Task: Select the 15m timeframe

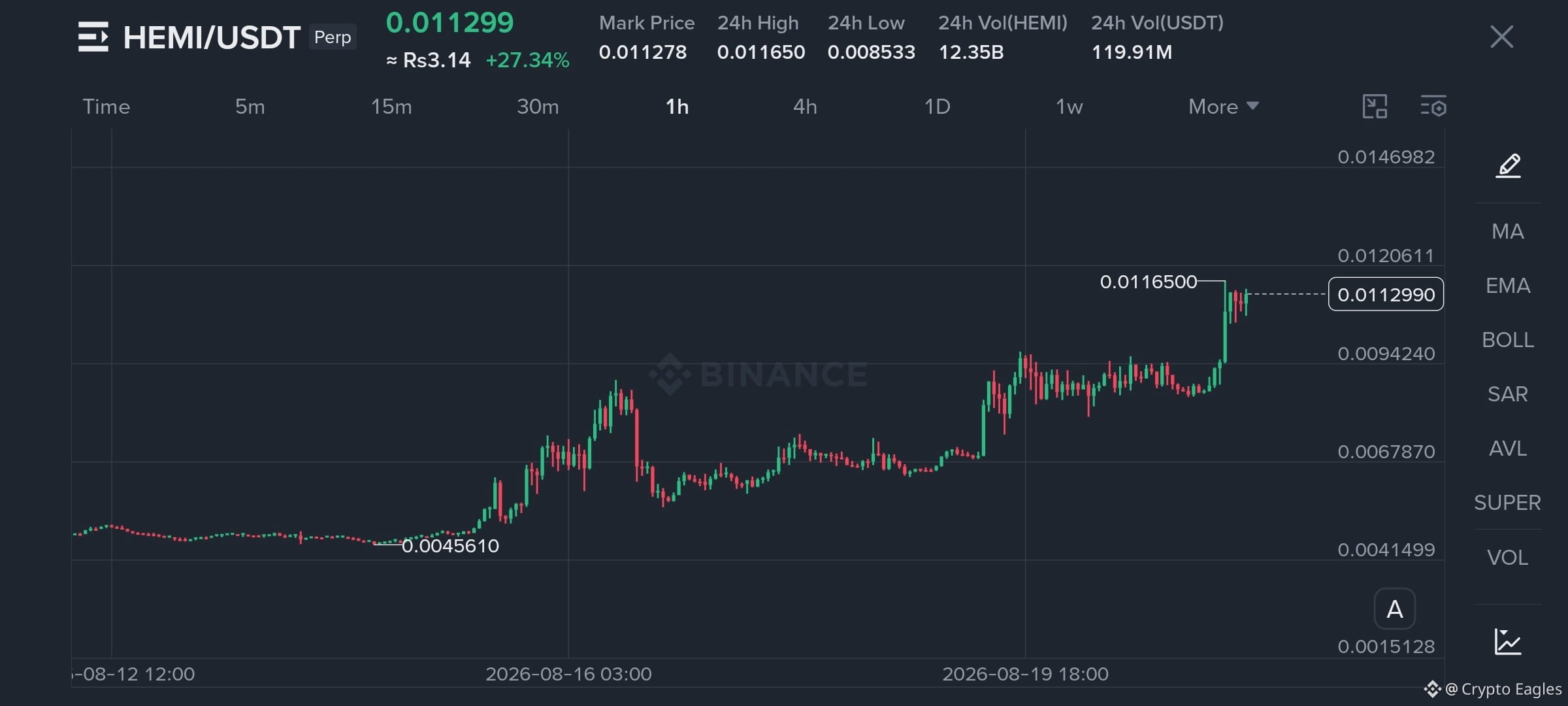Action: tap(391, 107)
